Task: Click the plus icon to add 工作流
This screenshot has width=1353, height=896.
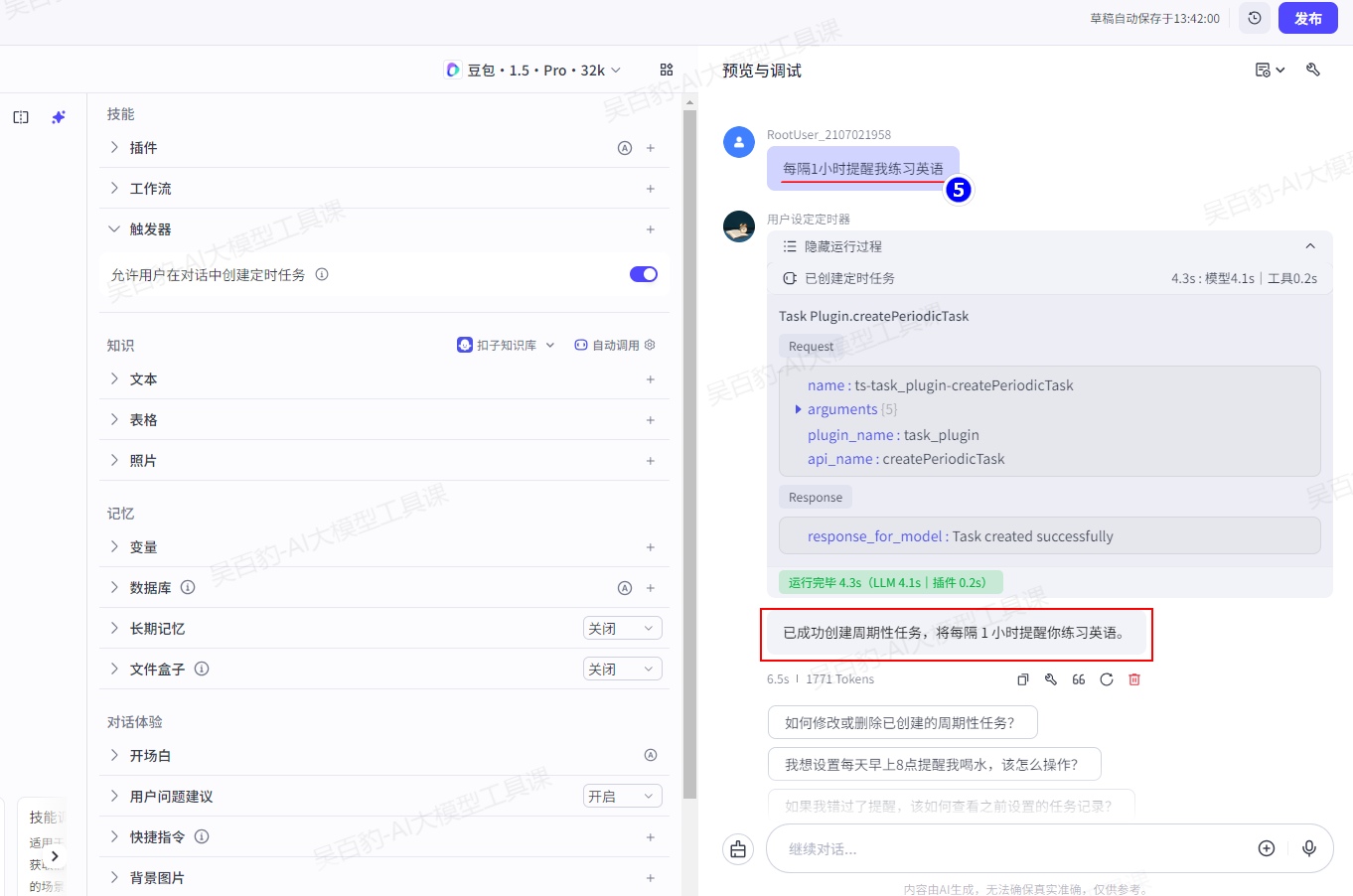Action: coord(651,189)
